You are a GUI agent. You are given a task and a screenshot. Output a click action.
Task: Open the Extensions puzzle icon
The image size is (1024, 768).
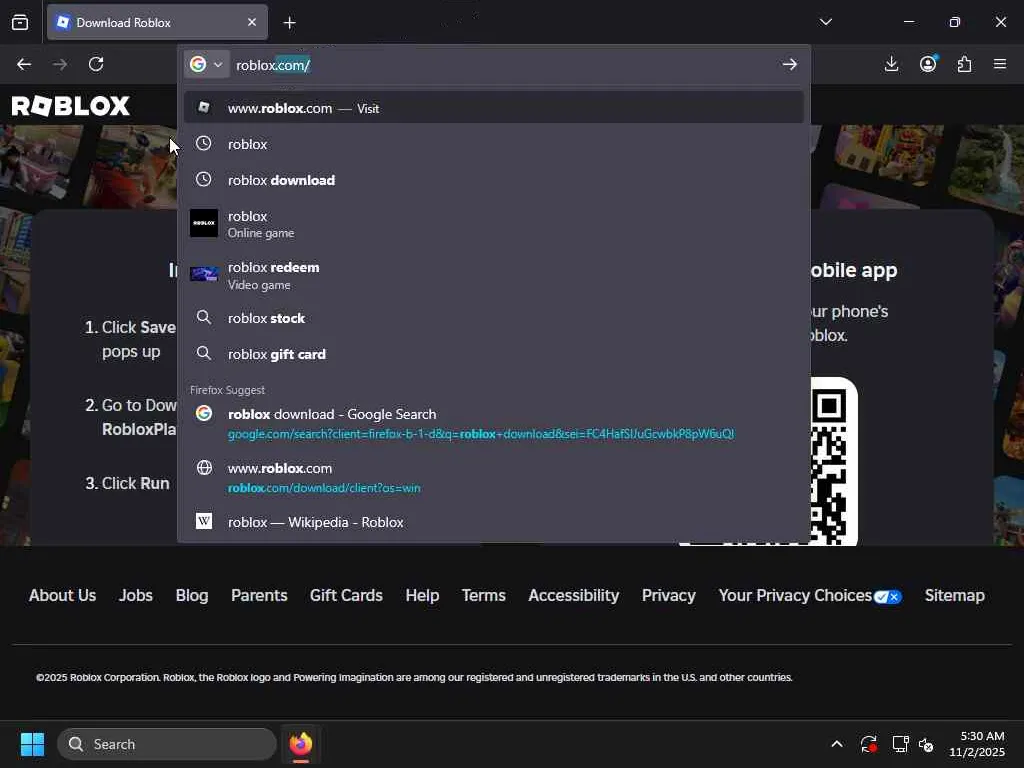click(964, 64)
